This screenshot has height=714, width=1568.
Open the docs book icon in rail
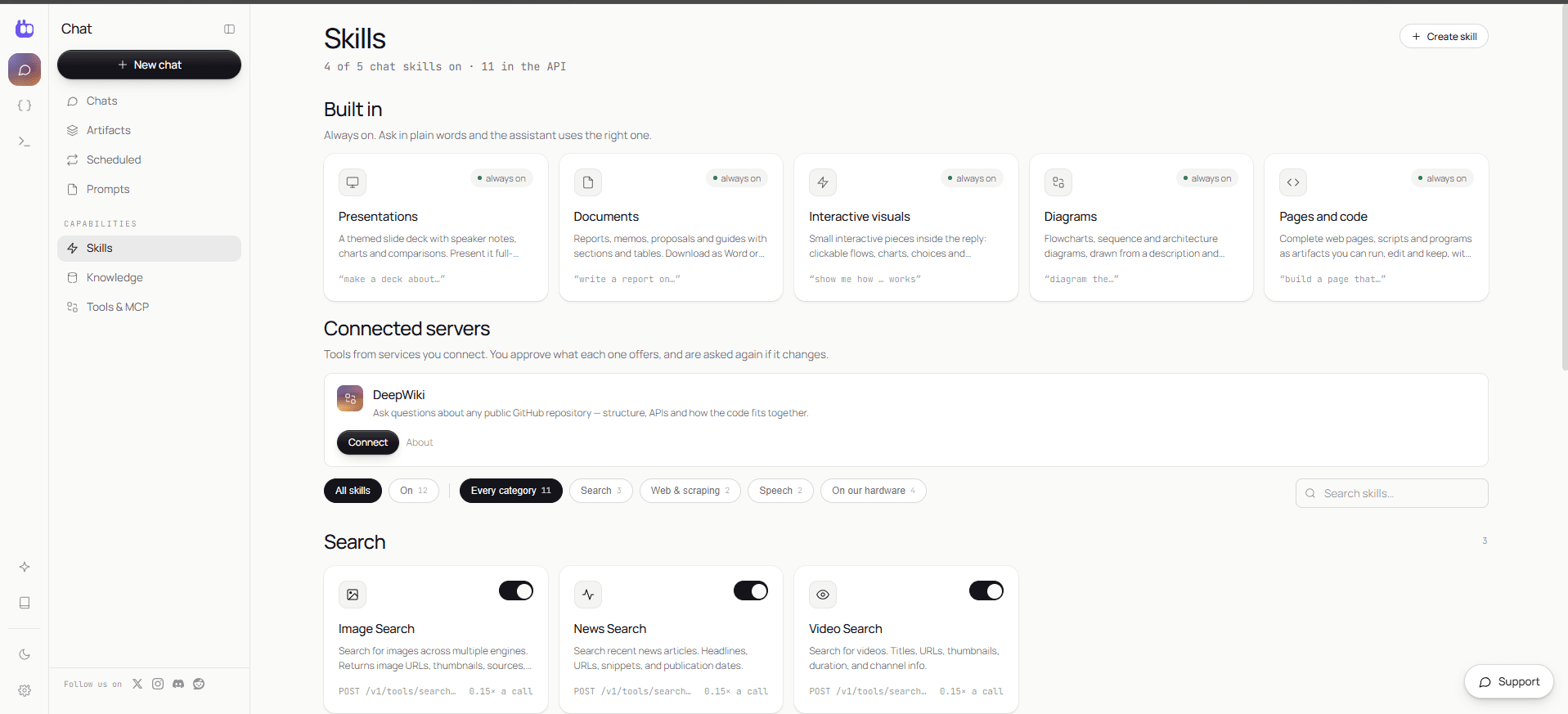pyautogui.click(x=25, y=603)
